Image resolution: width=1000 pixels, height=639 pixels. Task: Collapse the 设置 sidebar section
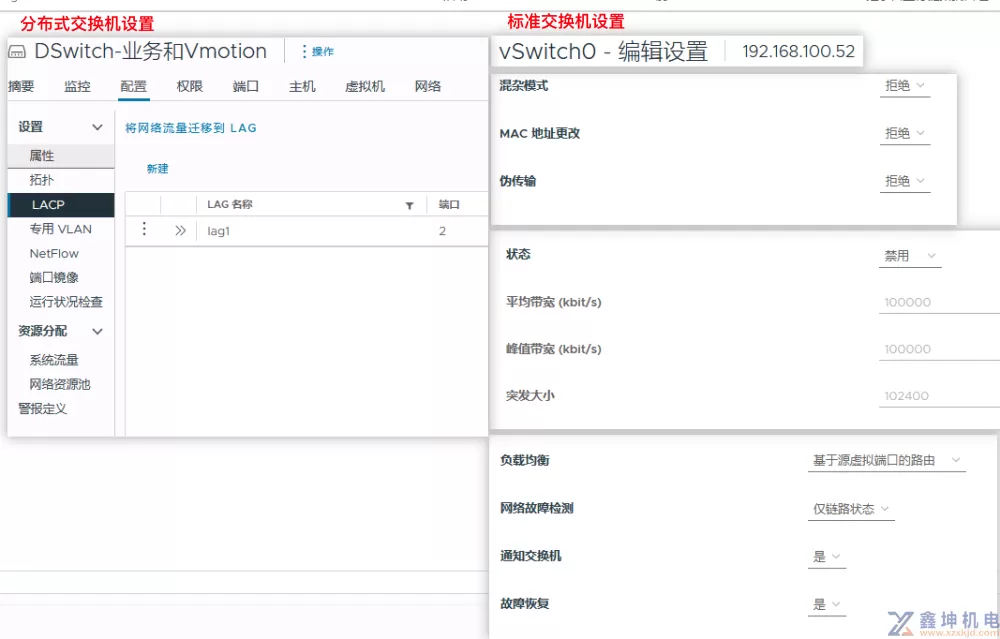(x=98, y=127)
